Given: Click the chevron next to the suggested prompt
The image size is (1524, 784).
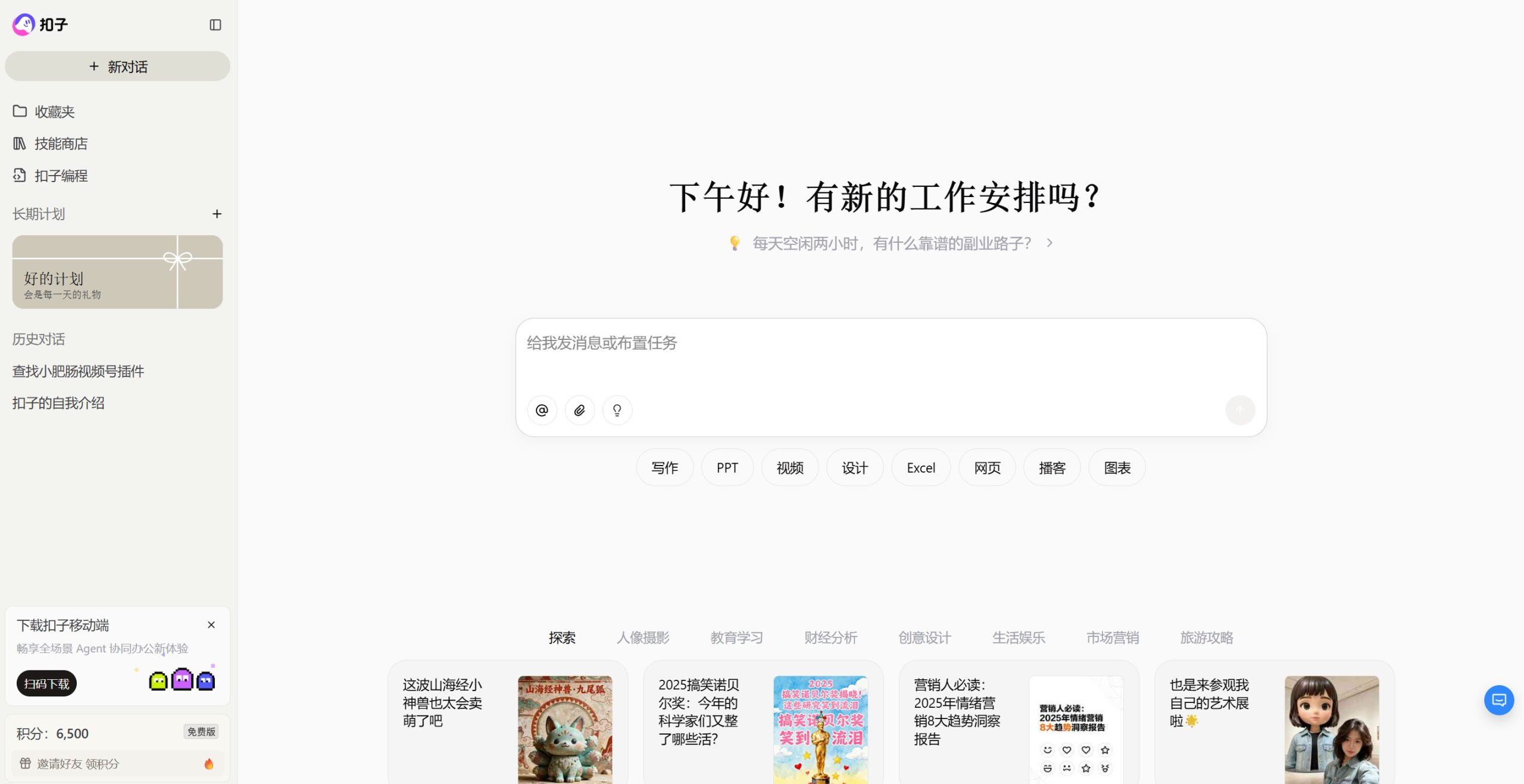Looking at the screenshot, I should (1050, 243).
